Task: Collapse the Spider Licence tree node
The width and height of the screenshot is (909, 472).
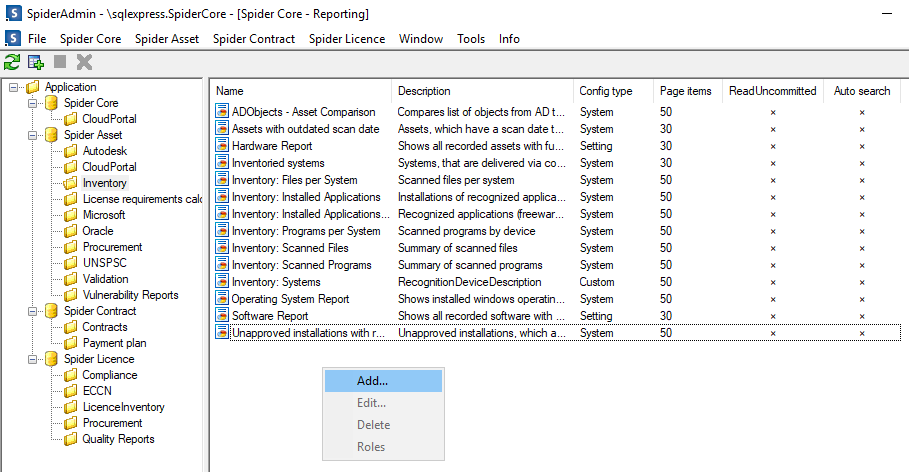Action: [x=32, y=360]
